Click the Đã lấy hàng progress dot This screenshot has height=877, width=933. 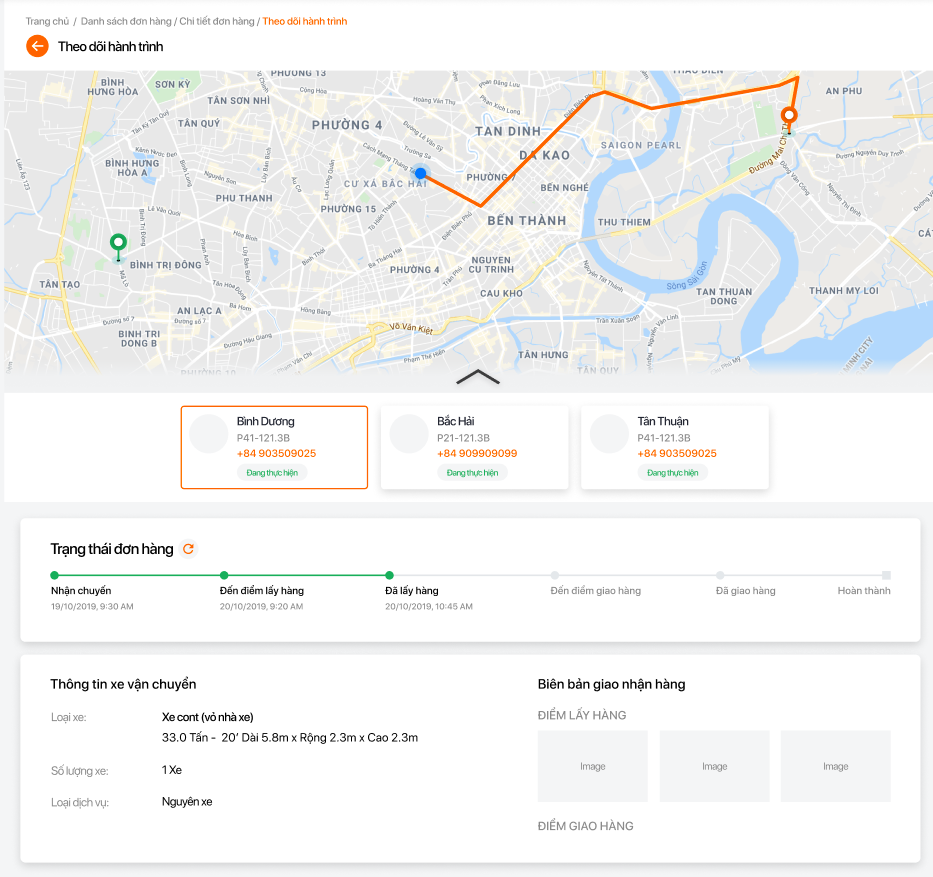coord(389,575)
